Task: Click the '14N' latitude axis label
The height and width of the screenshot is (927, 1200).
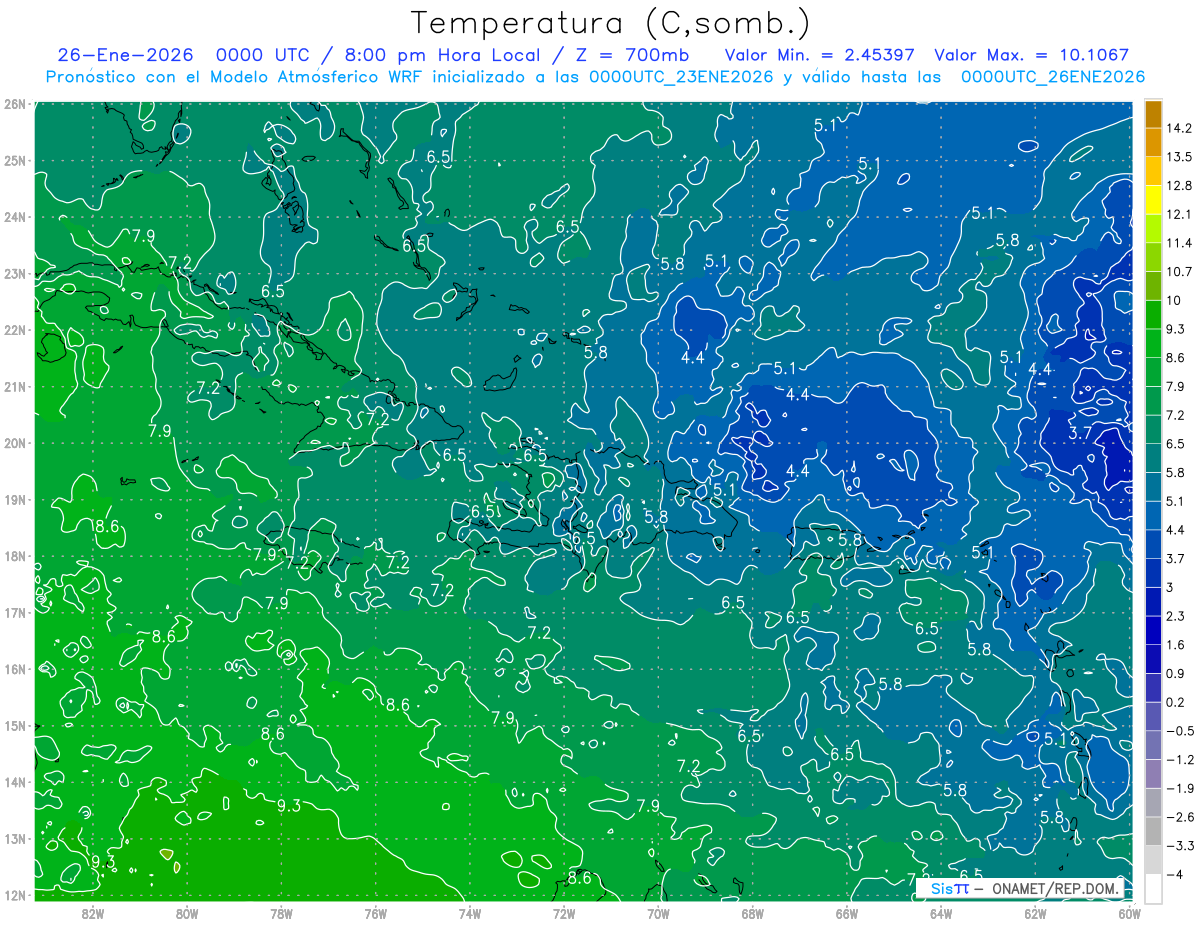Action: [x=15, y=782]
